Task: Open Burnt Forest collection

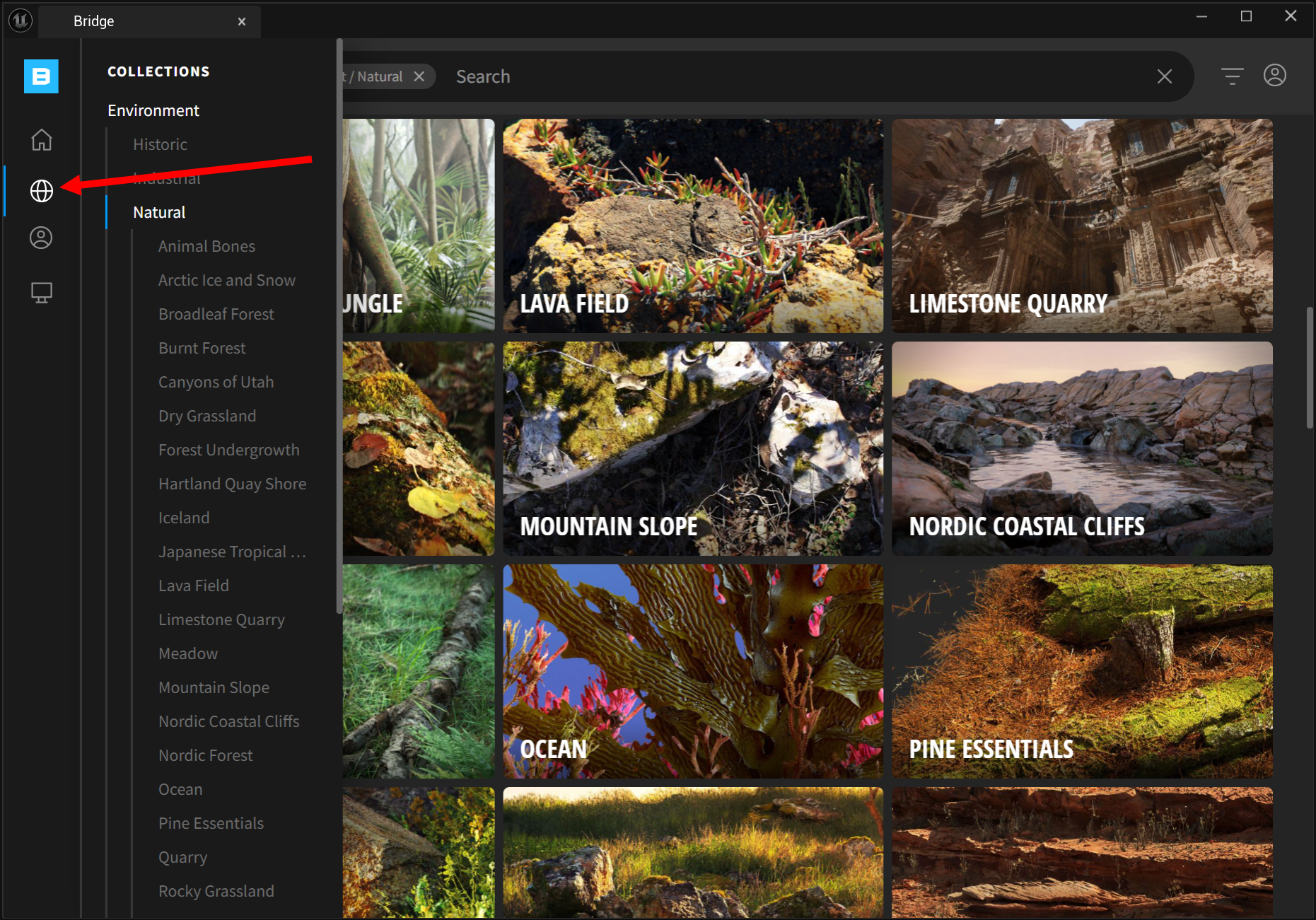Action: pos(202,348)
